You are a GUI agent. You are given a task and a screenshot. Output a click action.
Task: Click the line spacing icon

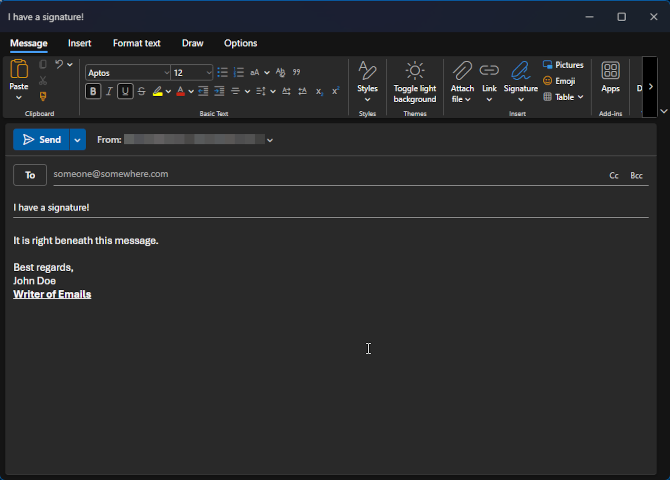point(261,91)
